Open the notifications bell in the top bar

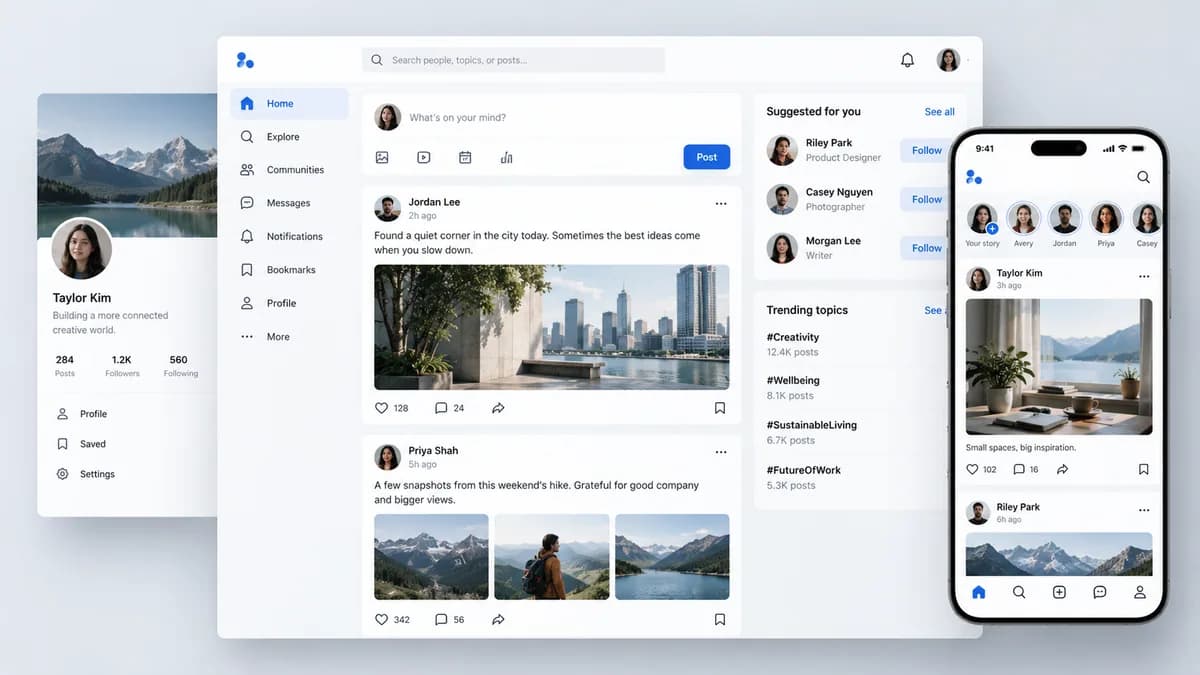907,60
